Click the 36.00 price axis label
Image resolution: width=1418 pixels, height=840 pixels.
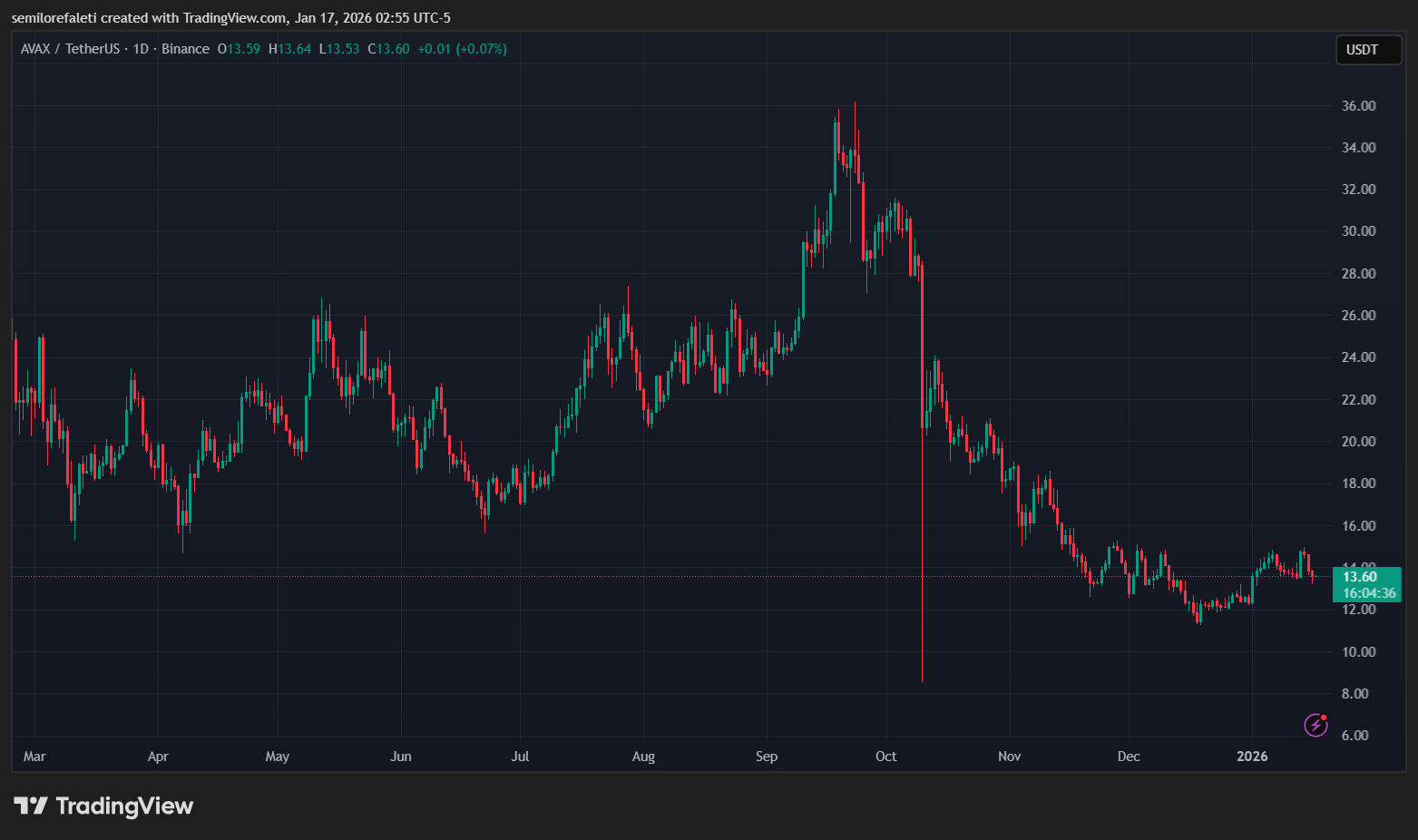(x=1358, y=106)
